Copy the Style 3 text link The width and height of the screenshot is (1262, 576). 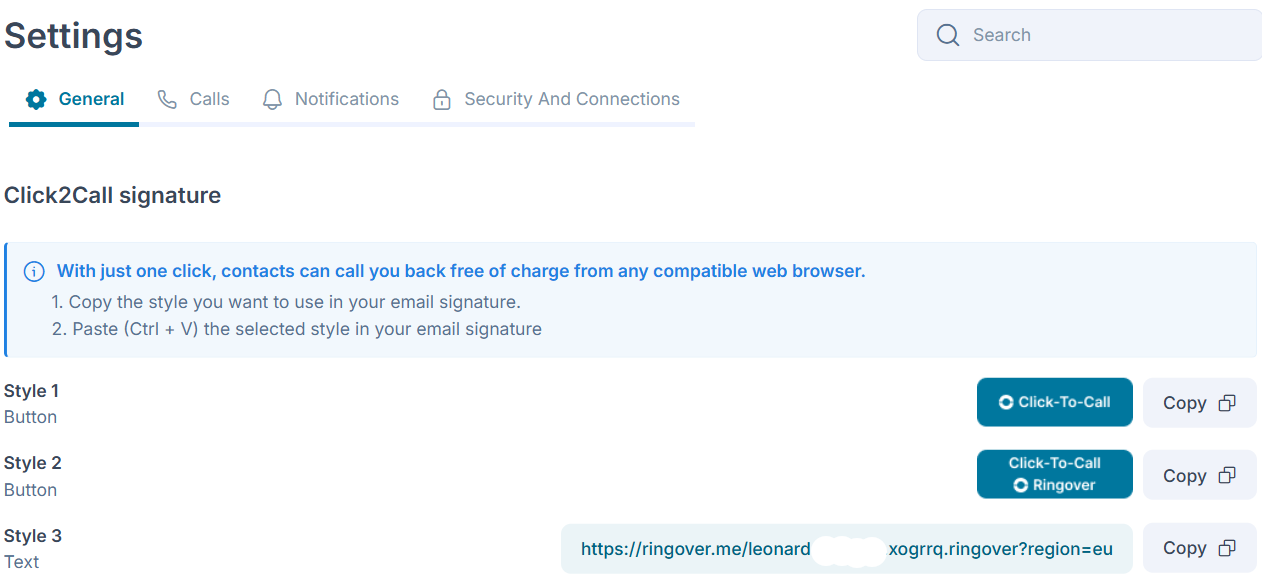tap(1199, 548)
